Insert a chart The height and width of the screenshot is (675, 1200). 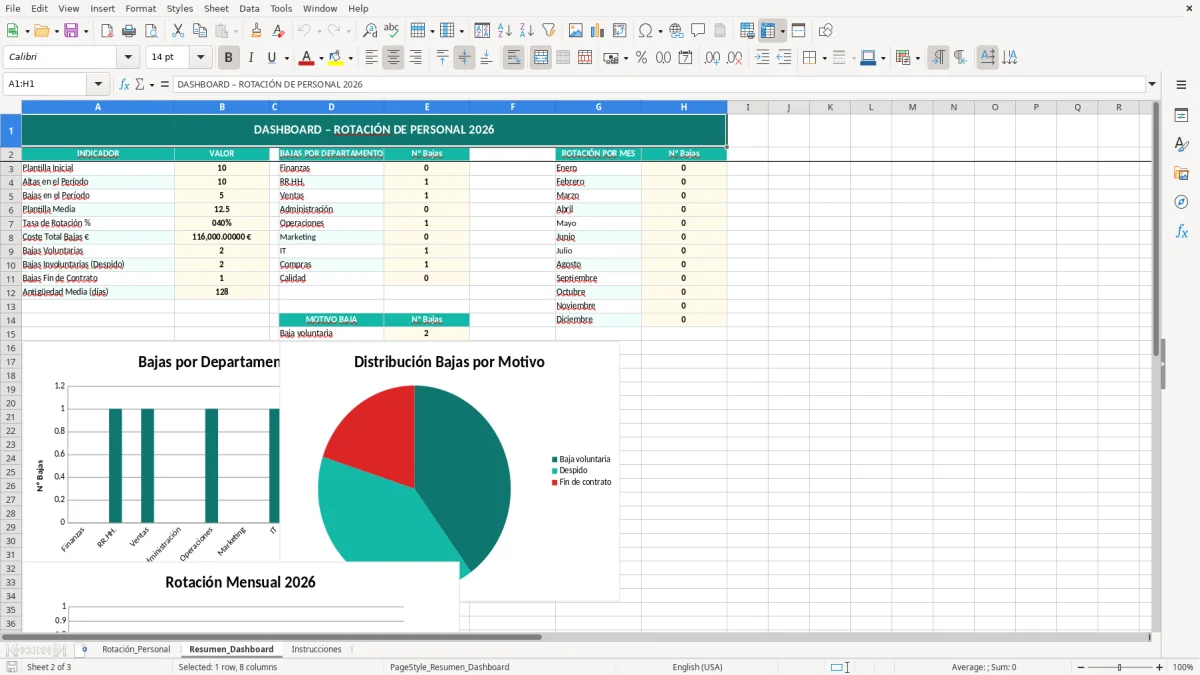[x=598, y=31]
